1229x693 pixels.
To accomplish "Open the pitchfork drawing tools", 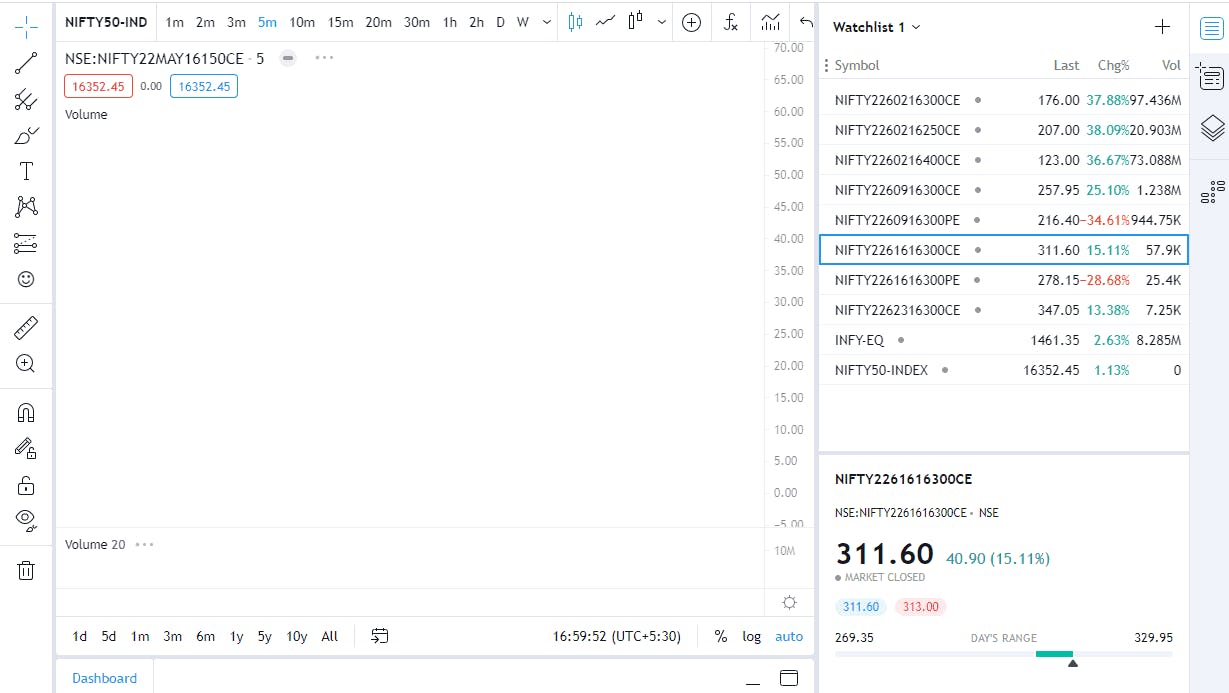I will (x=26, y=100).
